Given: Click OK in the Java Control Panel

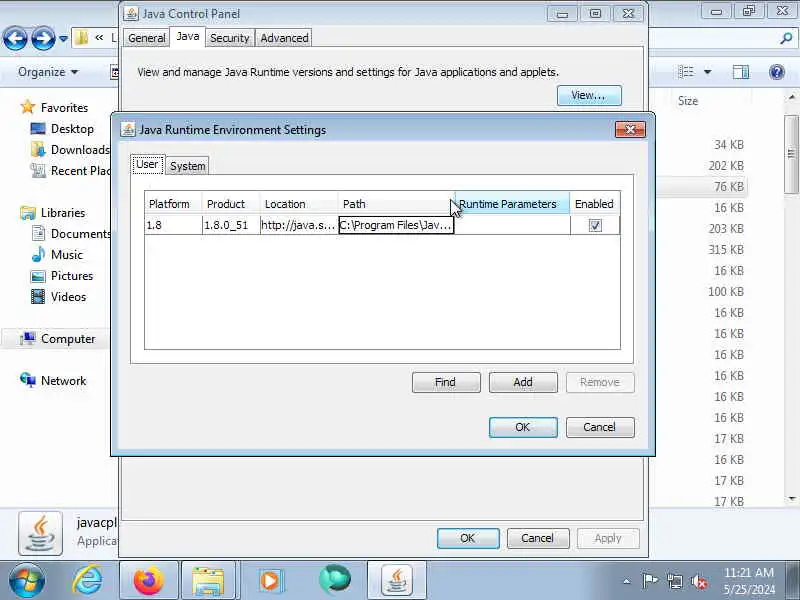Looking at the screenshot, I should (468, 538).
